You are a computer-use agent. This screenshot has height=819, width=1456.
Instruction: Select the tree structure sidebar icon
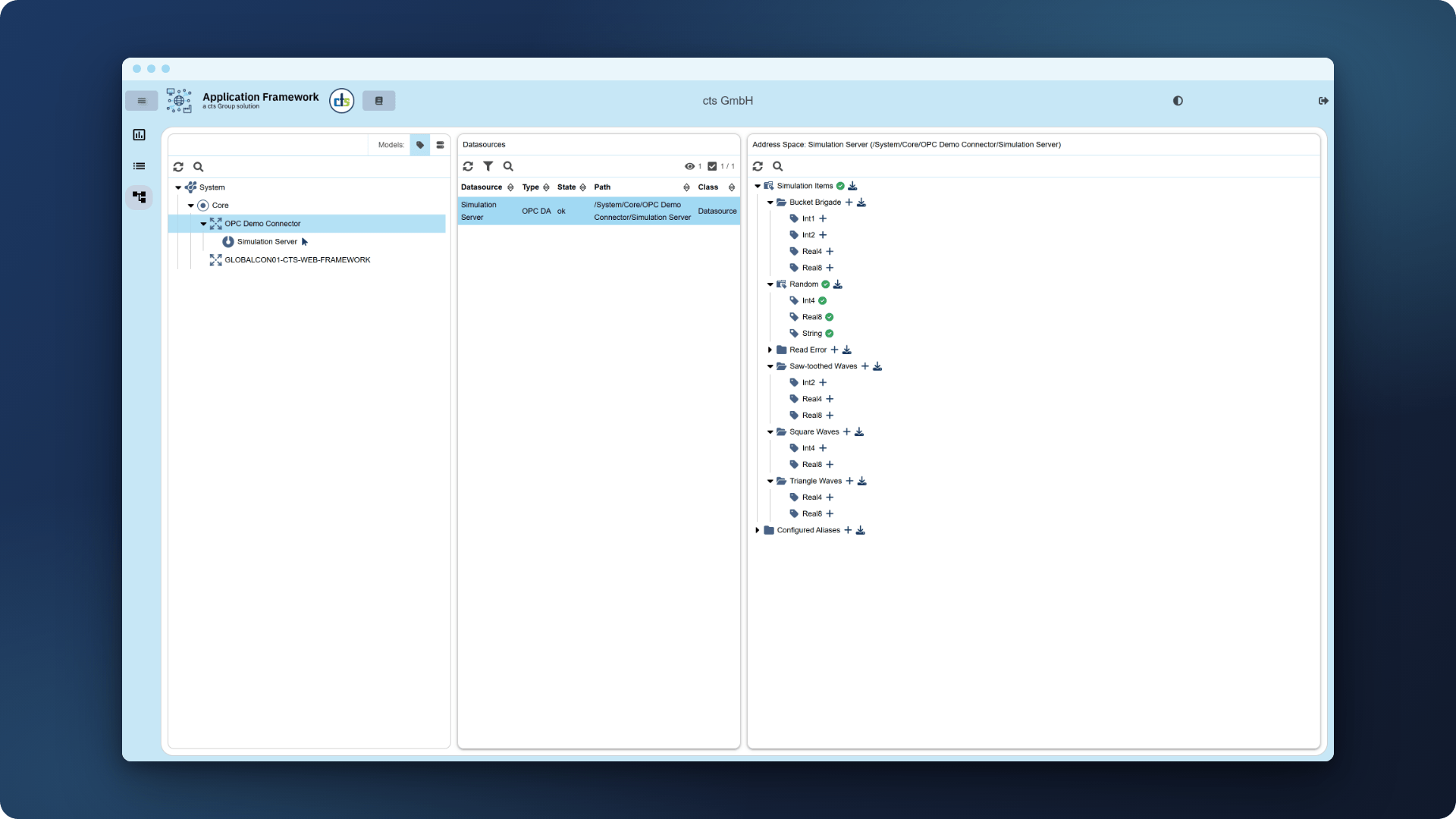point(140,197)
